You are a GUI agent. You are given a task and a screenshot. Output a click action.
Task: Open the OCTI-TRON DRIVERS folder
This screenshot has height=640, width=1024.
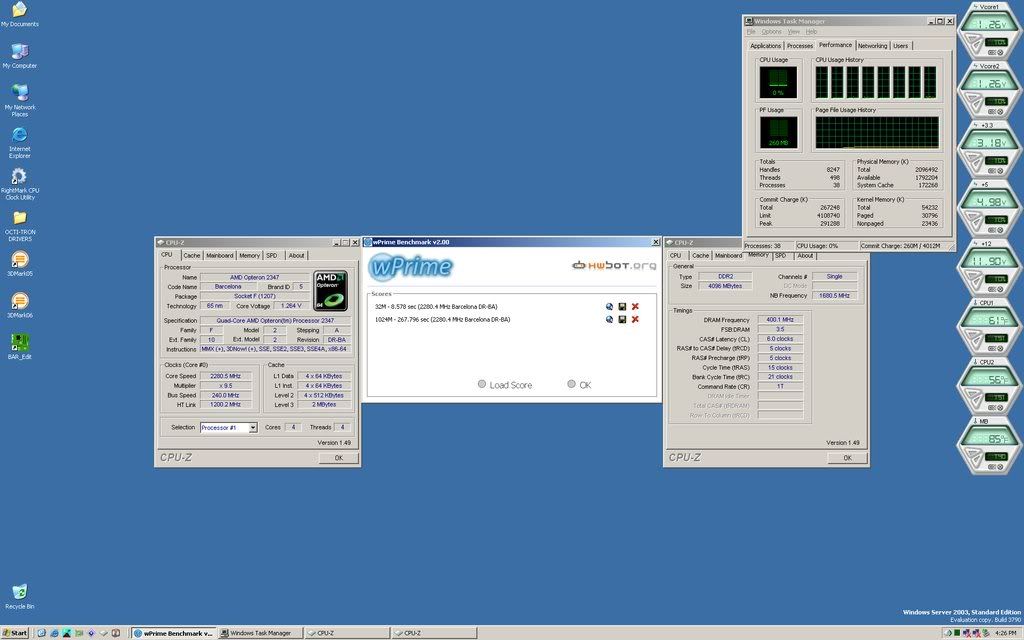(20, 225)
